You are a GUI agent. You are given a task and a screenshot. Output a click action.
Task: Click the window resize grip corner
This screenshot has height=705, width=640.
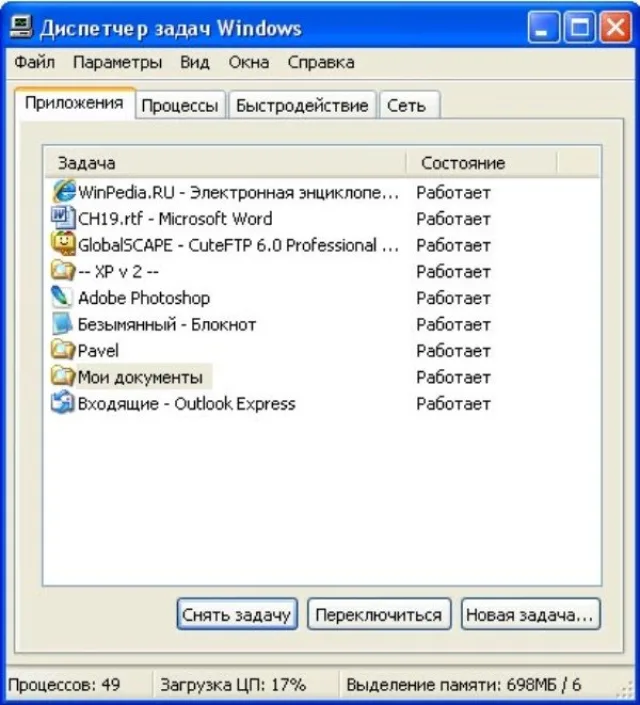tap(626, 690)
